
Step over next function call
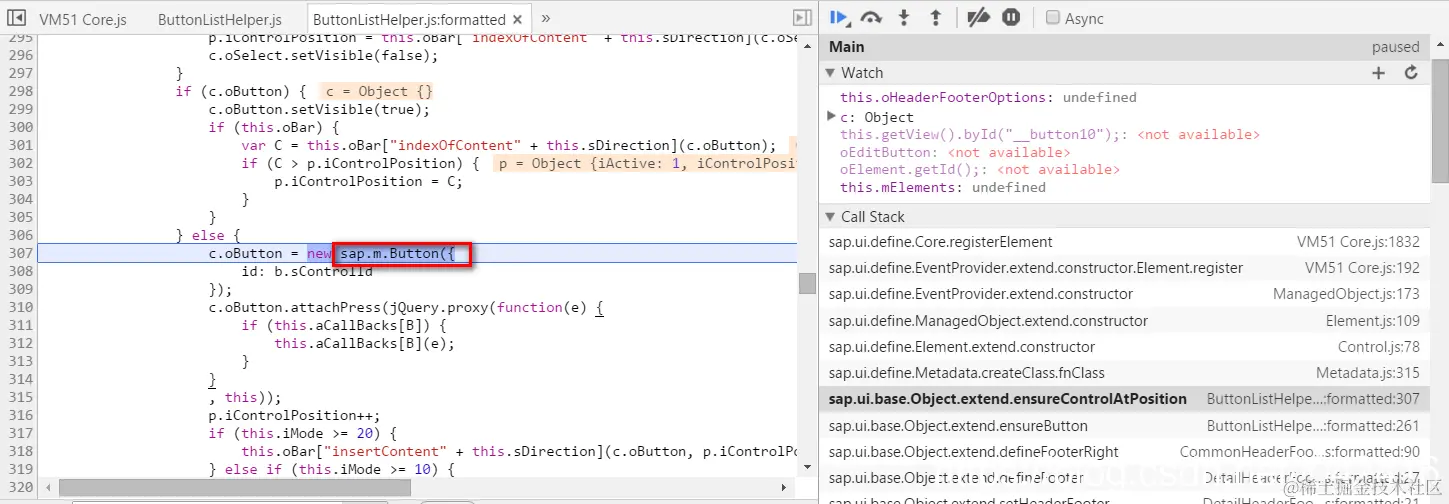click(x=872, y=17)
